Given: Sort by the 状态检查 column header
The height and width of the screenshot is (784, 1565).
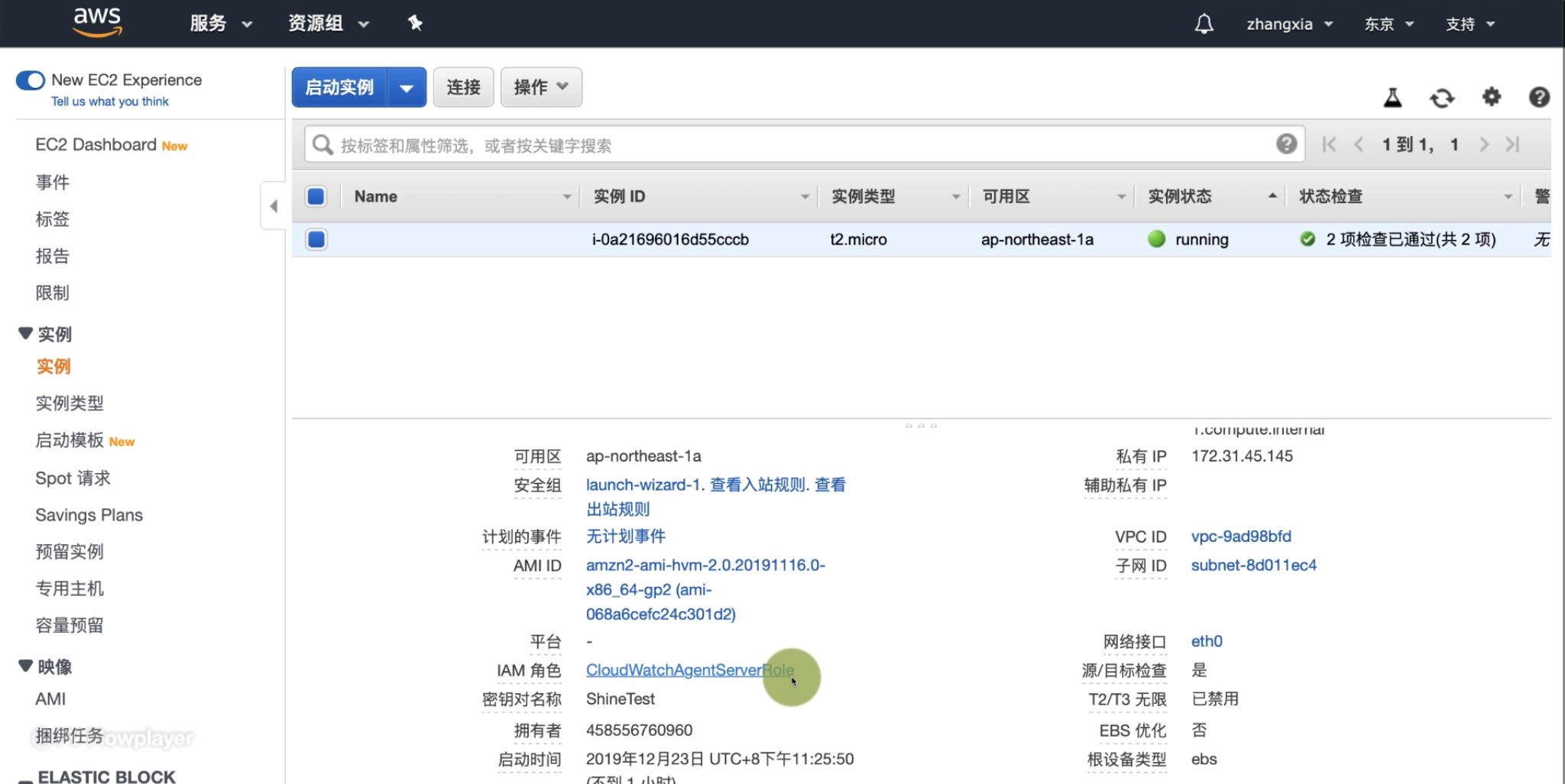Looking at the screenshot, I should (1405, 196).
